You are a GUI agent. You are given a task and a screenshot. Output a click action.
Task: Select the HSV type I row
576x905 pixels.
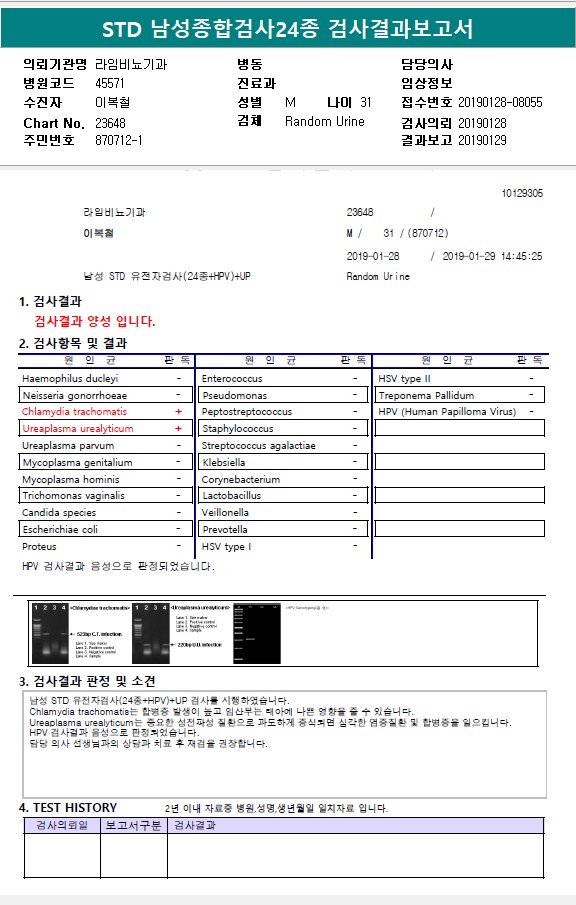[283, 547]
